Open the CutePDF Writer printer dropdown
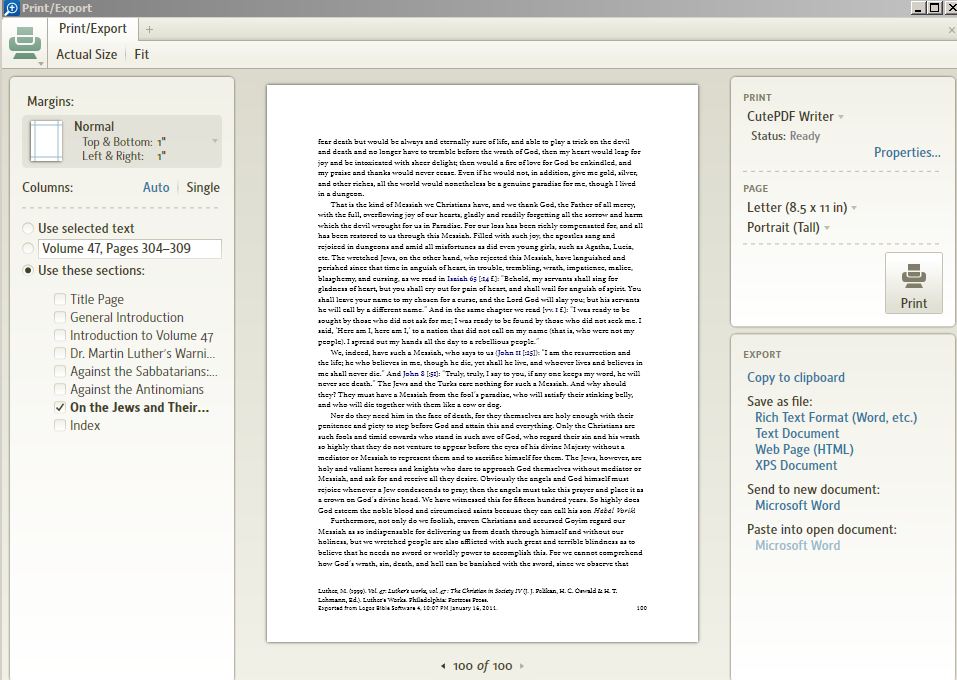This screenshot has height=680, width=957. tap(795, 117)
